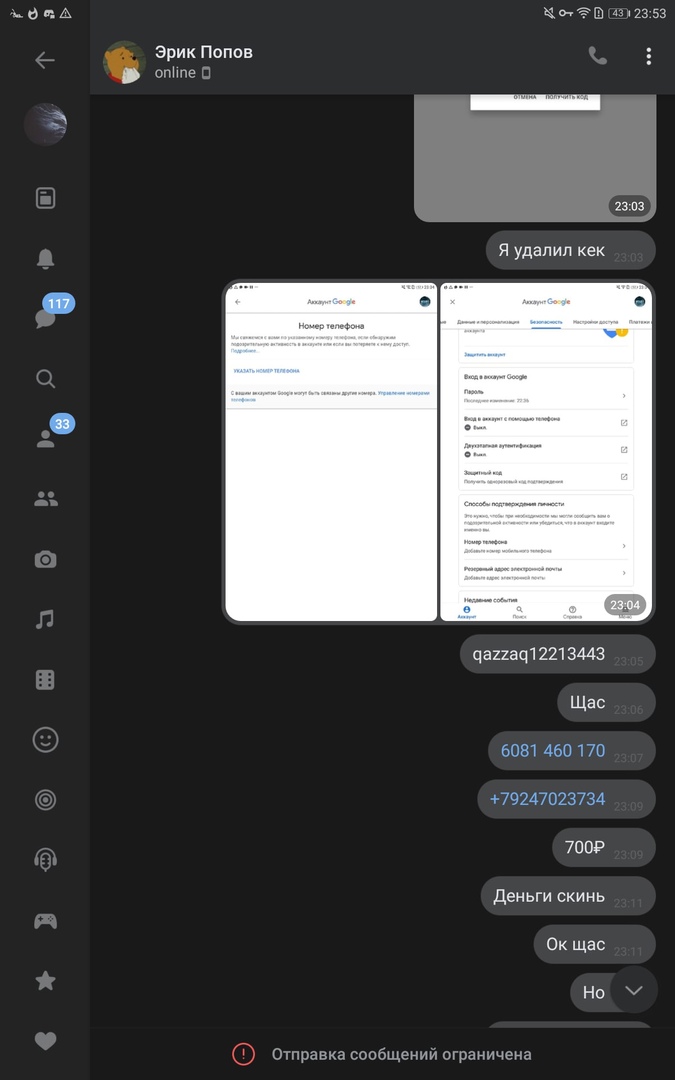The image size is (675, 1080).
Task: Open photos camera icon in sidebar
Action: click(x=45, y=559)
